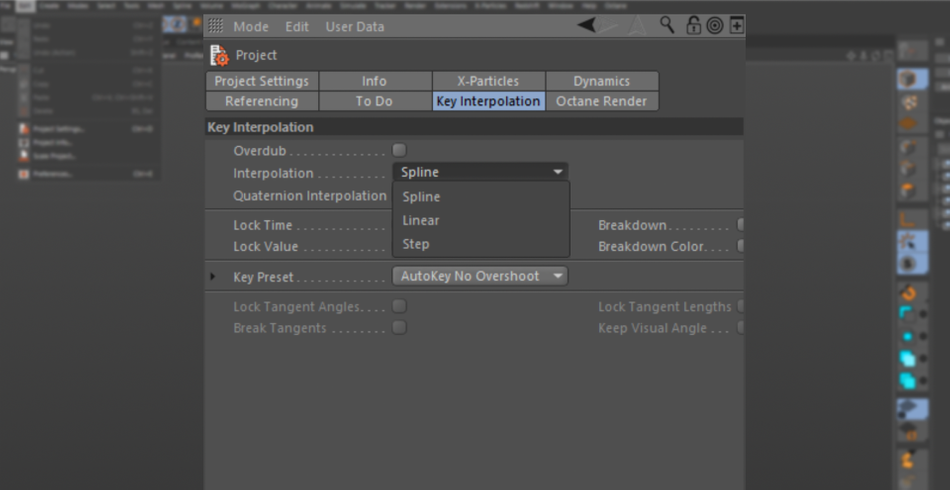Toggle the orange magnet Snap icon
Image resolution: width=950 pixels, height=490 pixels.
[908, 294]
